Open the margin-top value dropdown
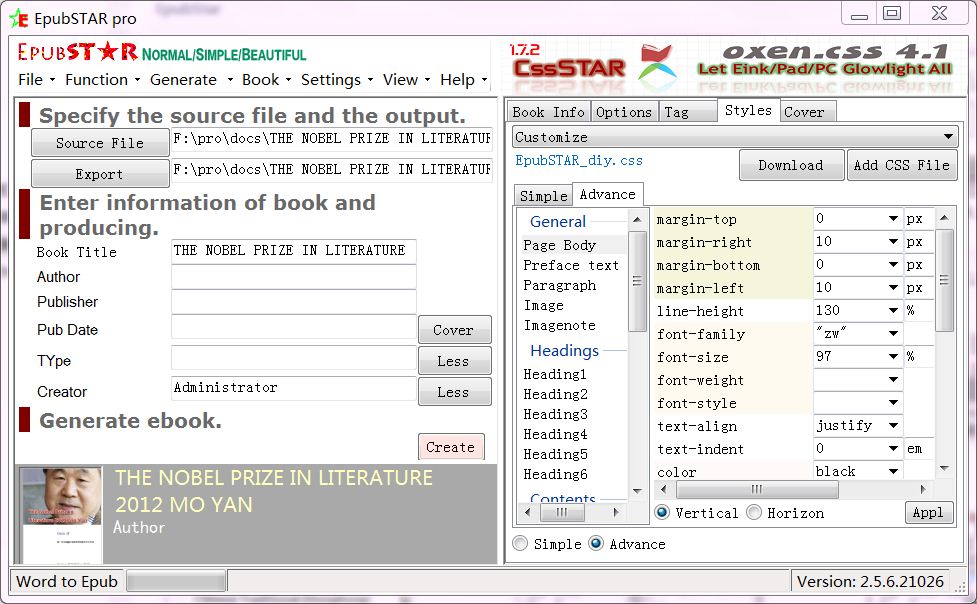Viewport: 977px width, 604px height. 893,219
